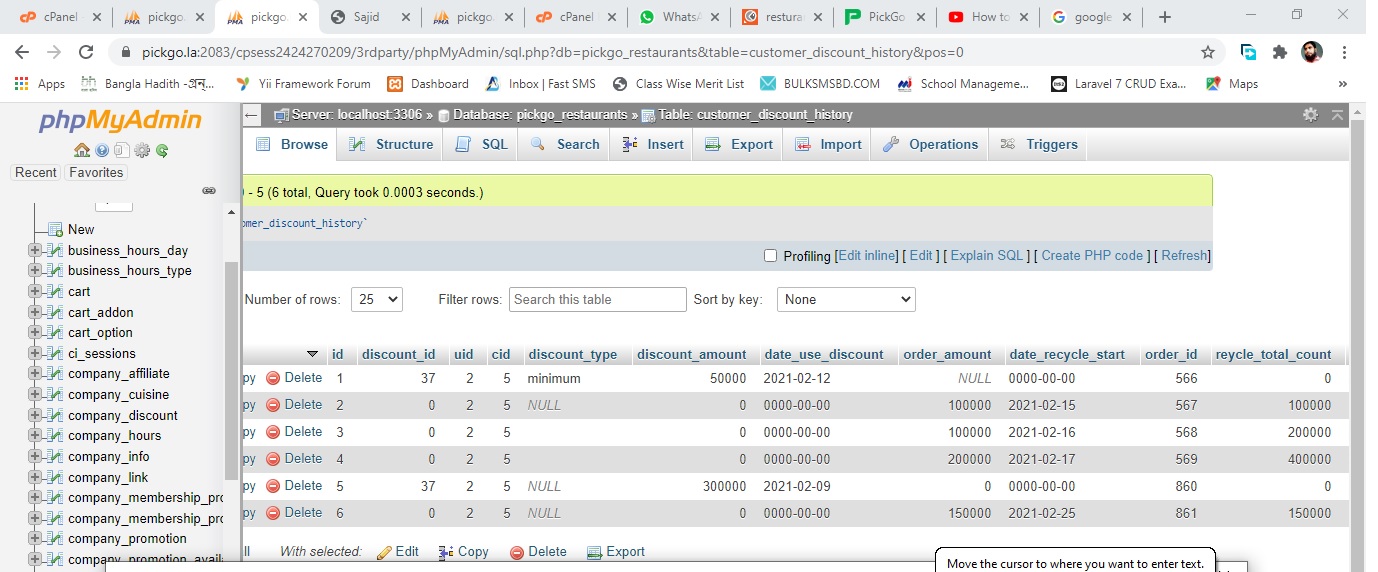
Task: Click the Create PHP code link
Action: [1091, 256]
